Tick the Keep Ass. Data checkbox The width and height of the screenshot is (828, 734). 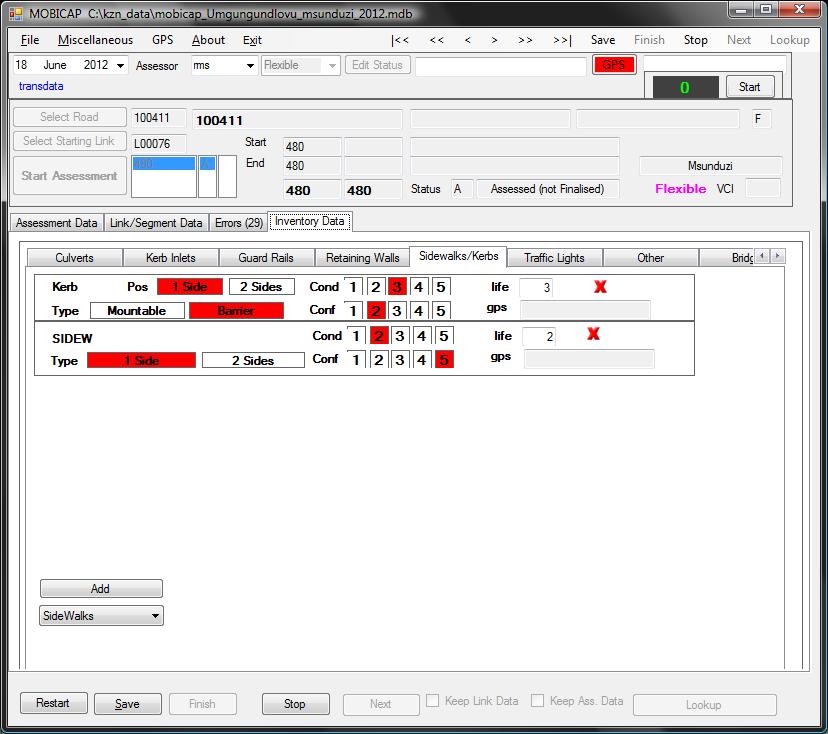538,702
